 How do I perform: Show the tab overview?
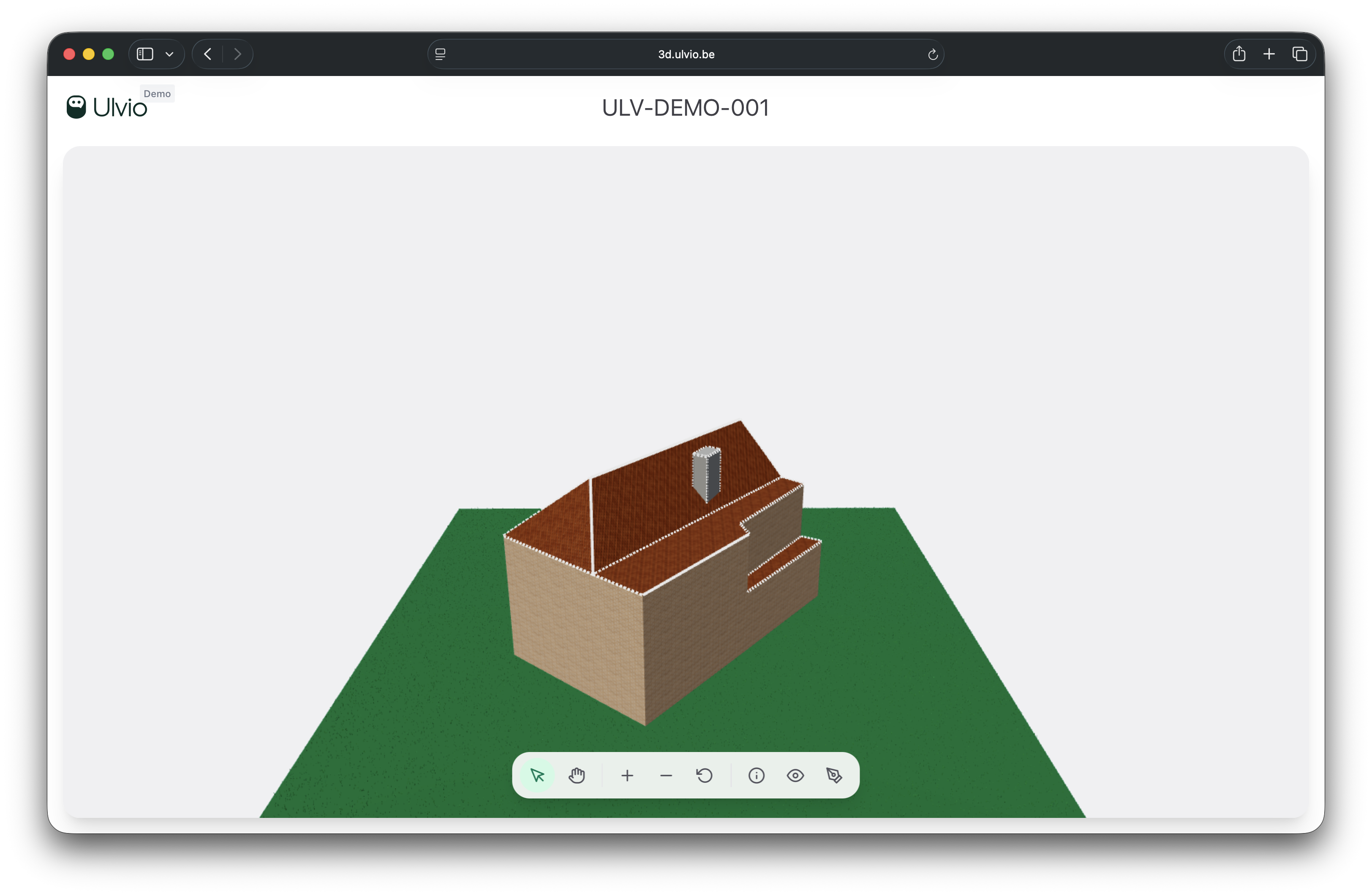tap(1299, 54)
